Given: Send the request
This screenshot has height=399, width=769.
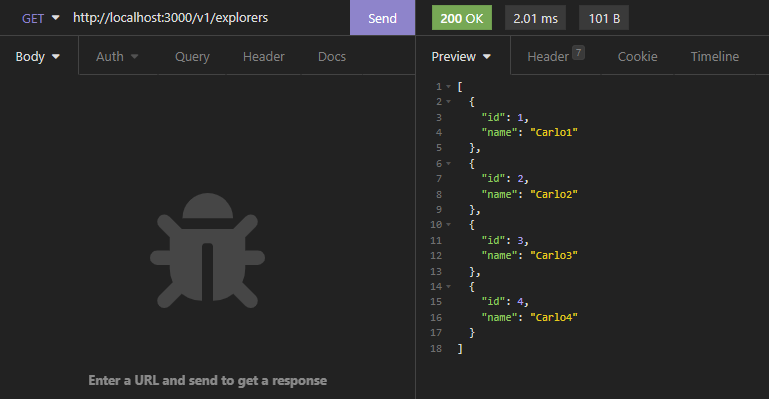Looking at the screenshot, I should [x=383, y=18].
